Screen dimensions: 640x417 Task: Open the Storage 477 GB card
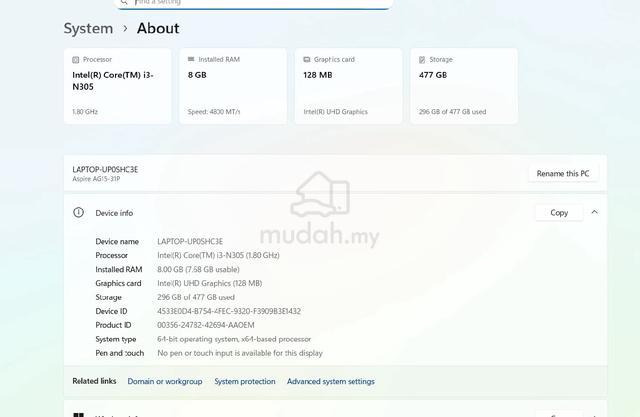tap(464, 86)
